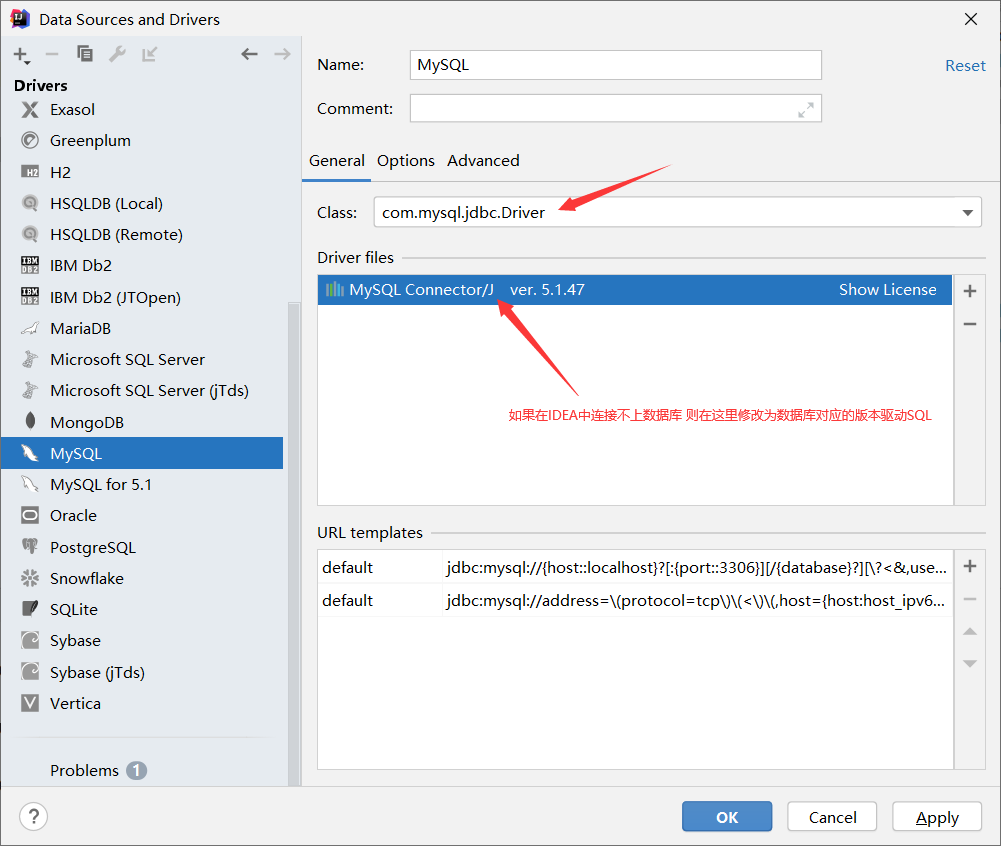The width and height of the screenshot is (1001, 846).
Task: Select the jdbc:mysql://{host::localhost} URL template
Action: click(x=635, y=567)
